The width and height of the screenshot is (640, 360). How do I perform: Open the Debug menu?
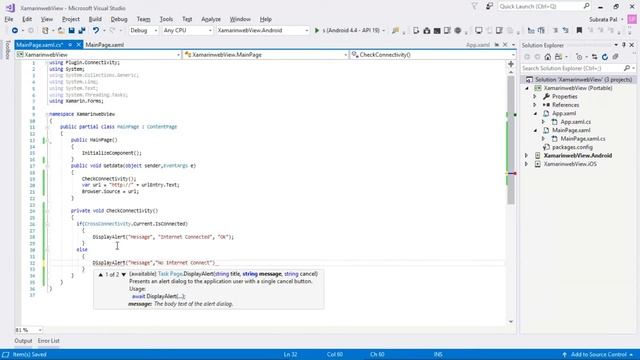coord(119,19)
